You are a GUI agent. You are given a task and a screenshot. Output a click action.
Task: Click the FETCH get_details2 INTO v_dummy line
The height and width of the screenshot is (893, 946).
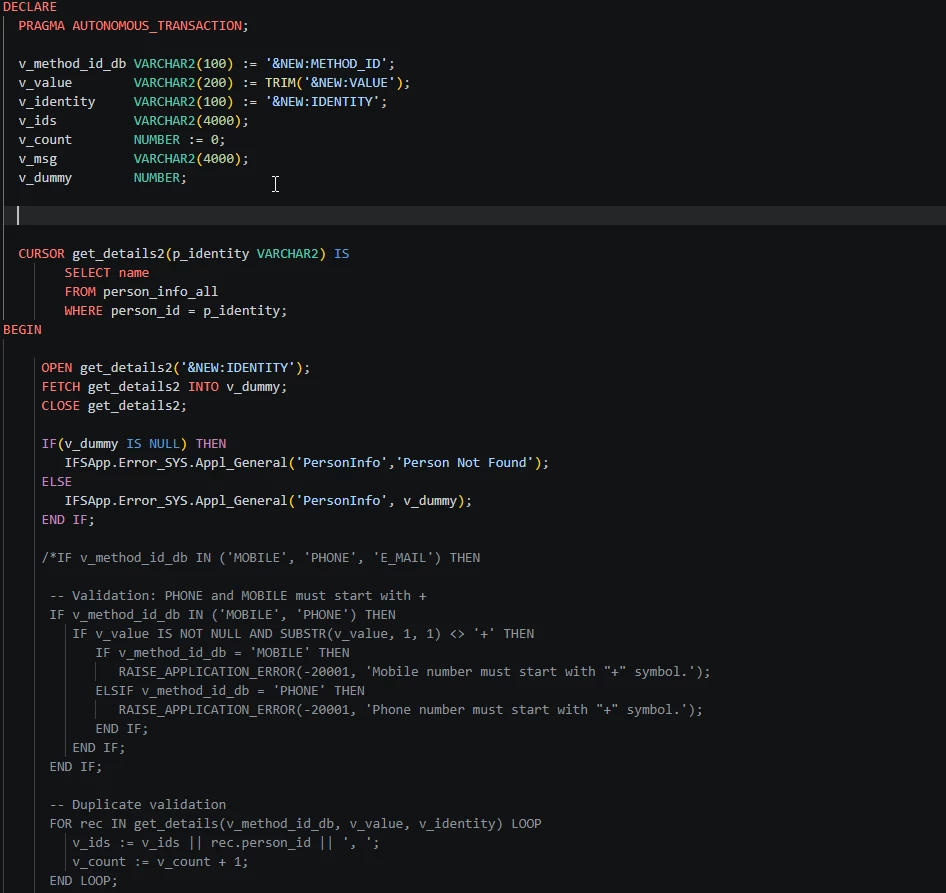[164, 386]
